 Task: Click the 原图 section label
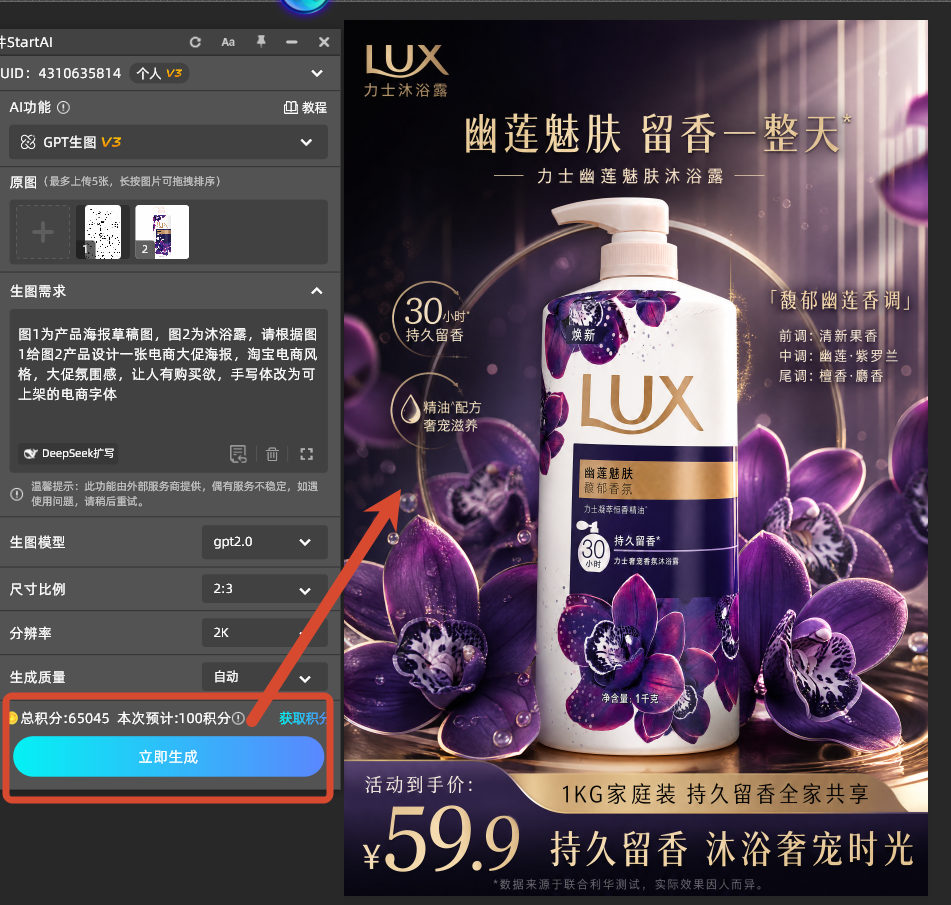point(23,182)
